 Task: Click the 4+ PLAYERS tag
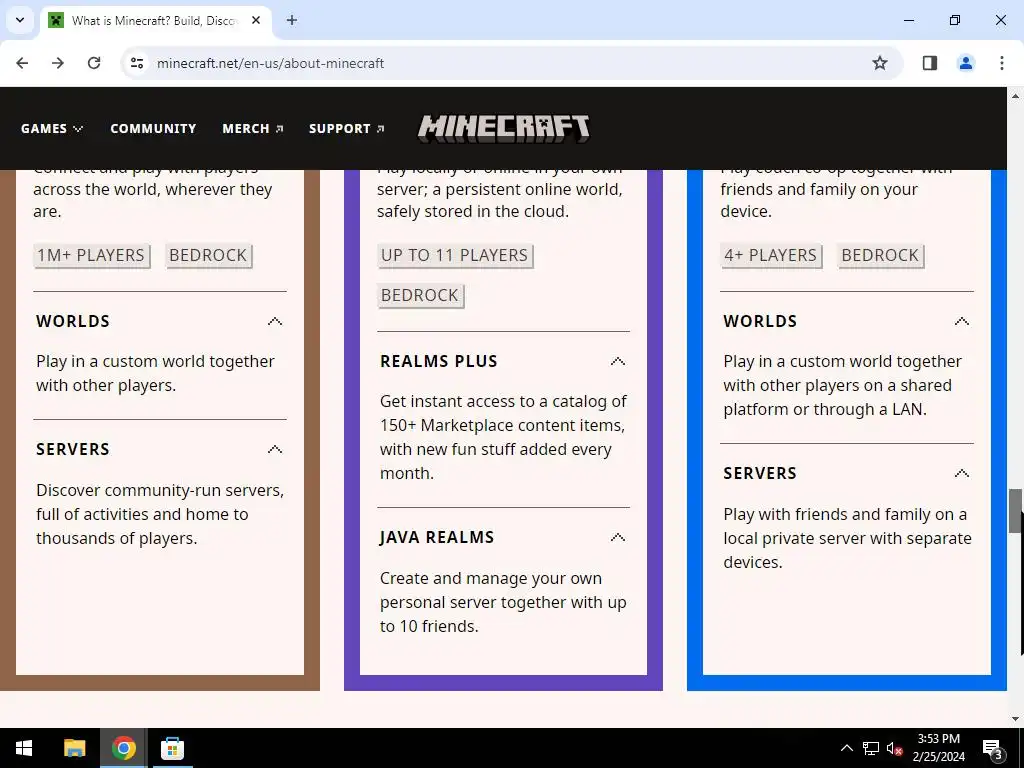[x=771, y=255]
